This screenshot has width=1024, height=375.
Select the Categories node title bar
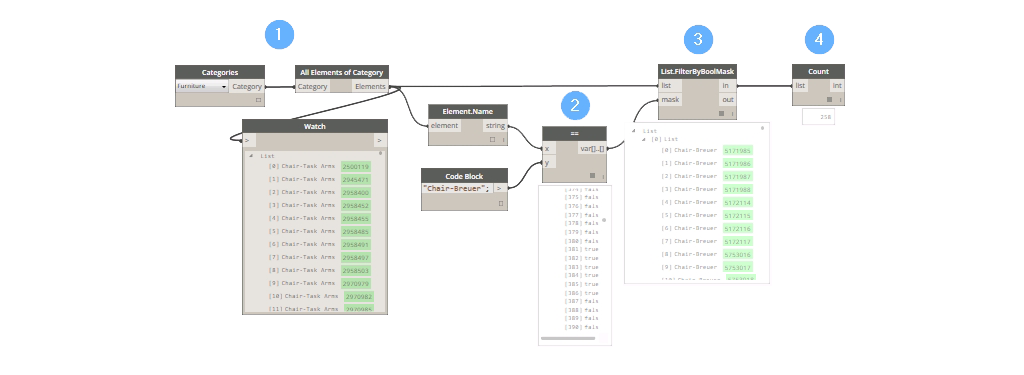(x=220, y=73)
